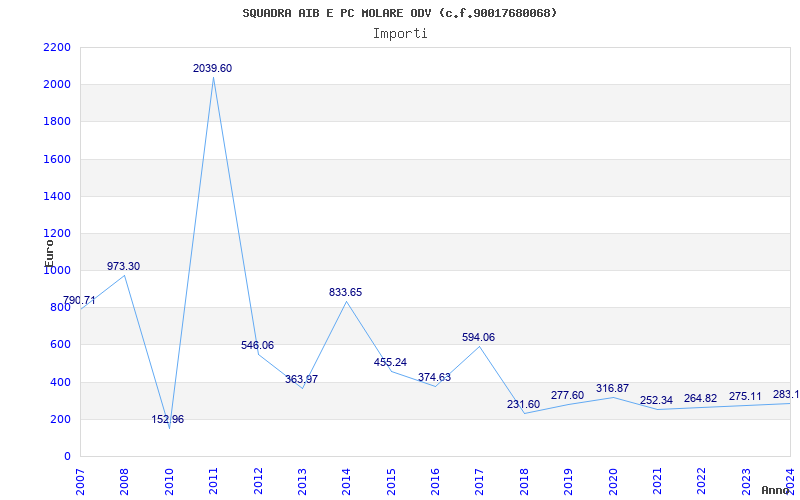Select the 316.87 data label
The height and width of the screenshot is (500, 800).
[612, 389]
